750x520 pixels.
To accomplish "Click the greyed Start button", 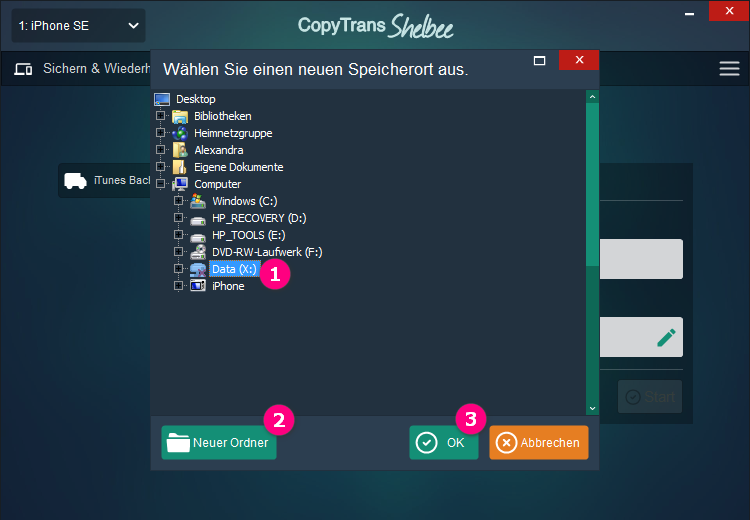I will tap(650, 397).
